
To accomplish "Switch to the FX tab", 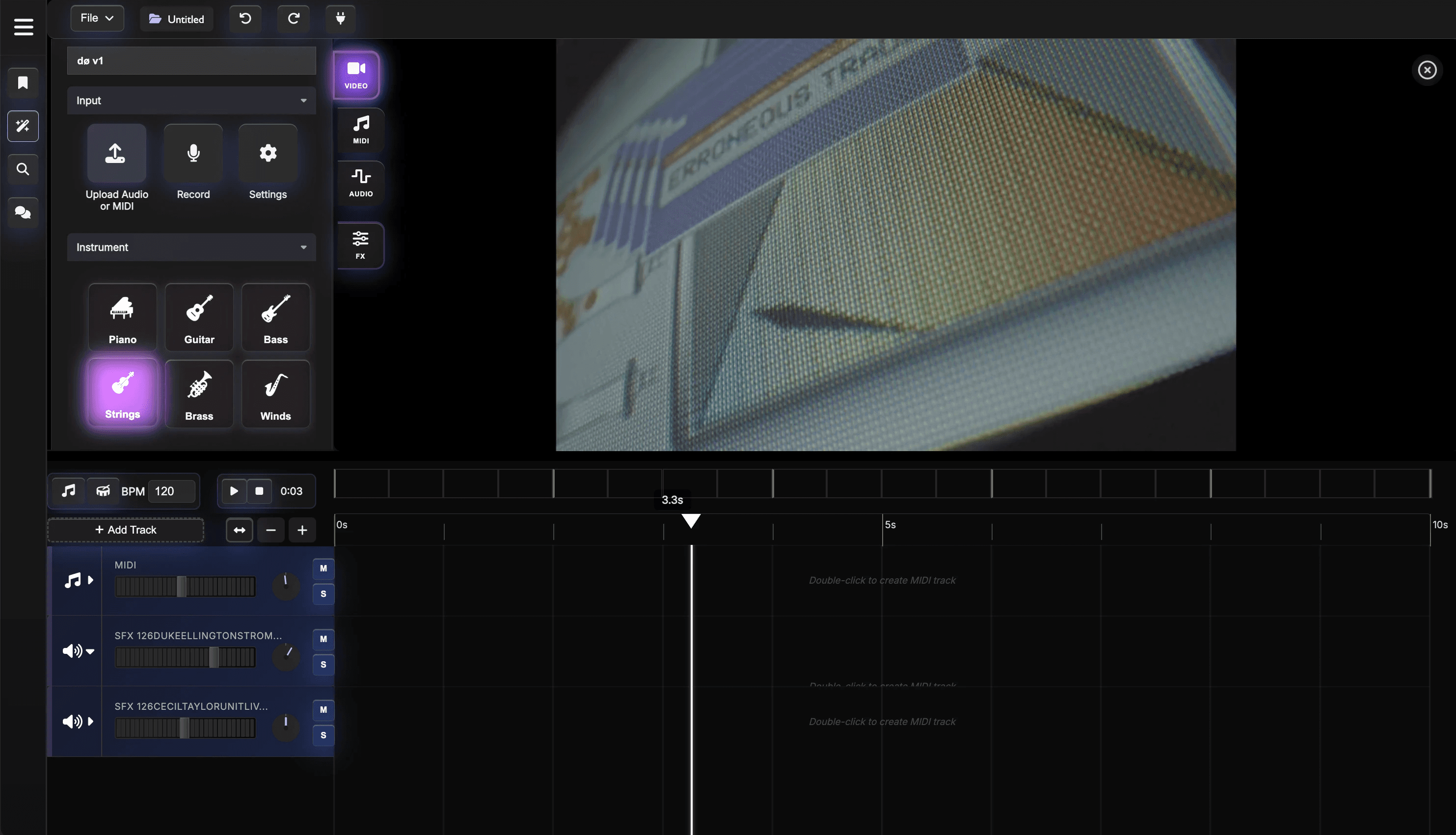I will point(360,245).
